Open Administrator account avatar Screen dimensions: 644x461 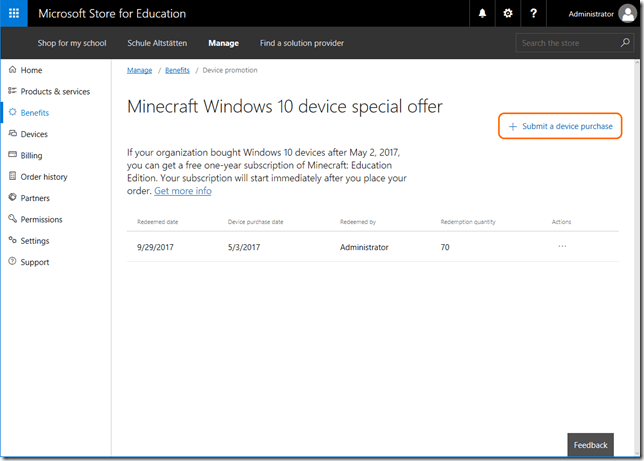click(x=627, y=14)
